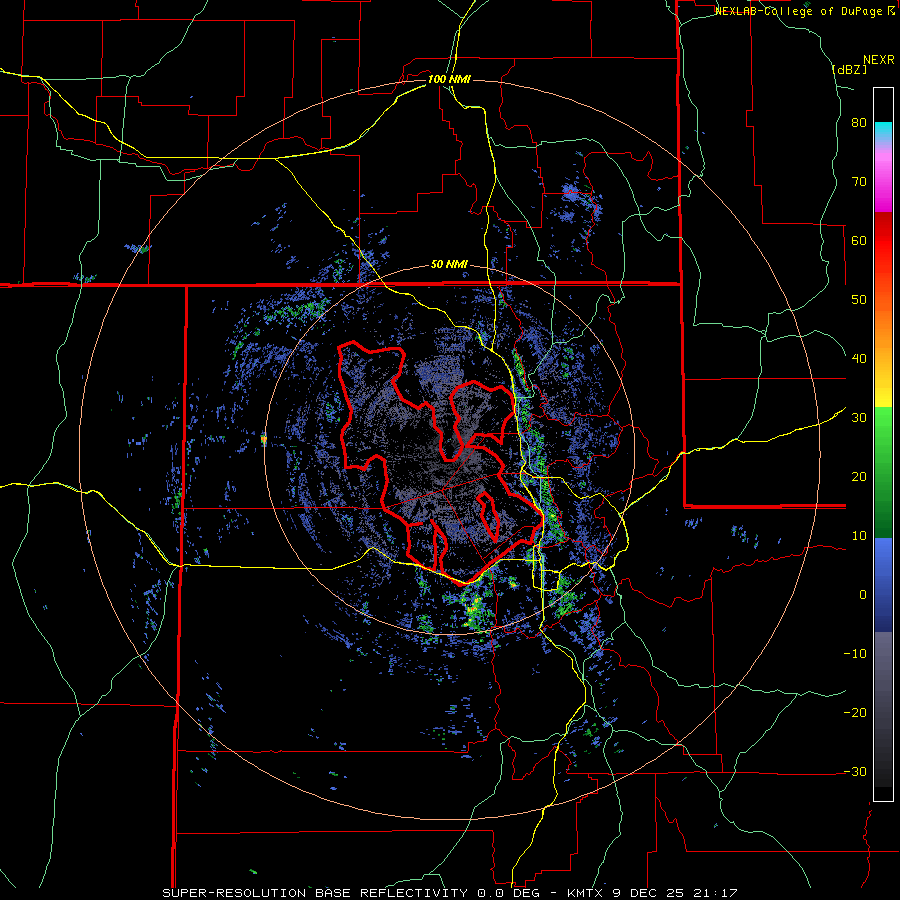
Task: Click the 30 dBZ scale value
Action: [x=859, y=418]
